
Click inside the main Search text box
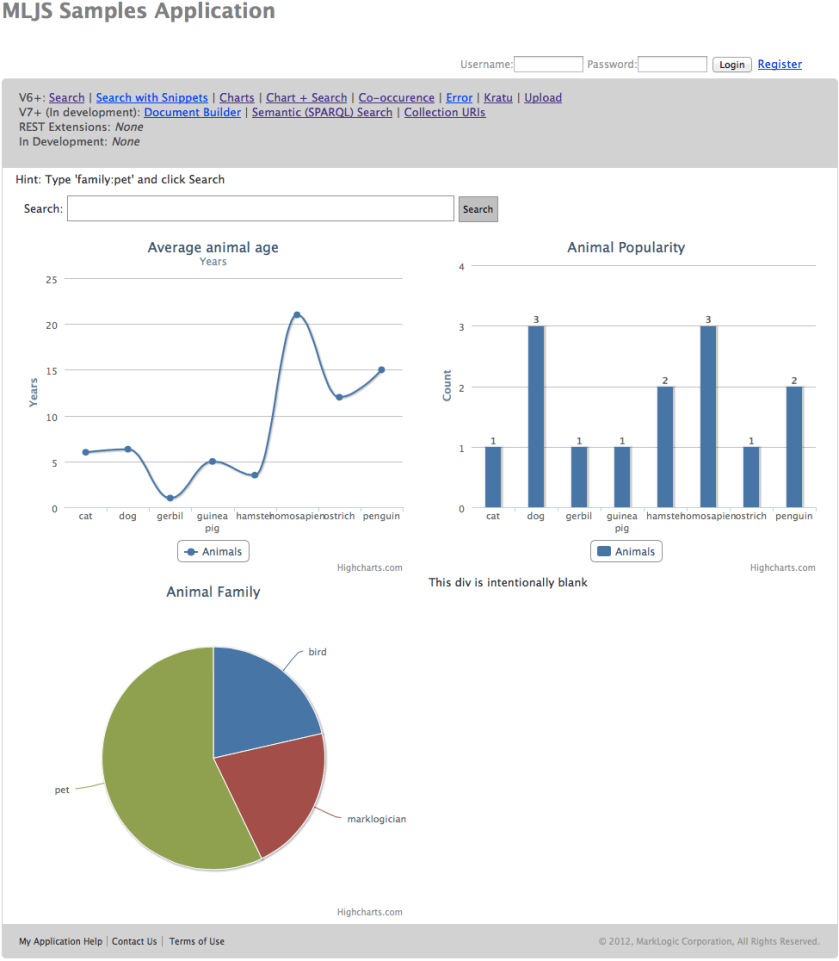click(259, 208)
